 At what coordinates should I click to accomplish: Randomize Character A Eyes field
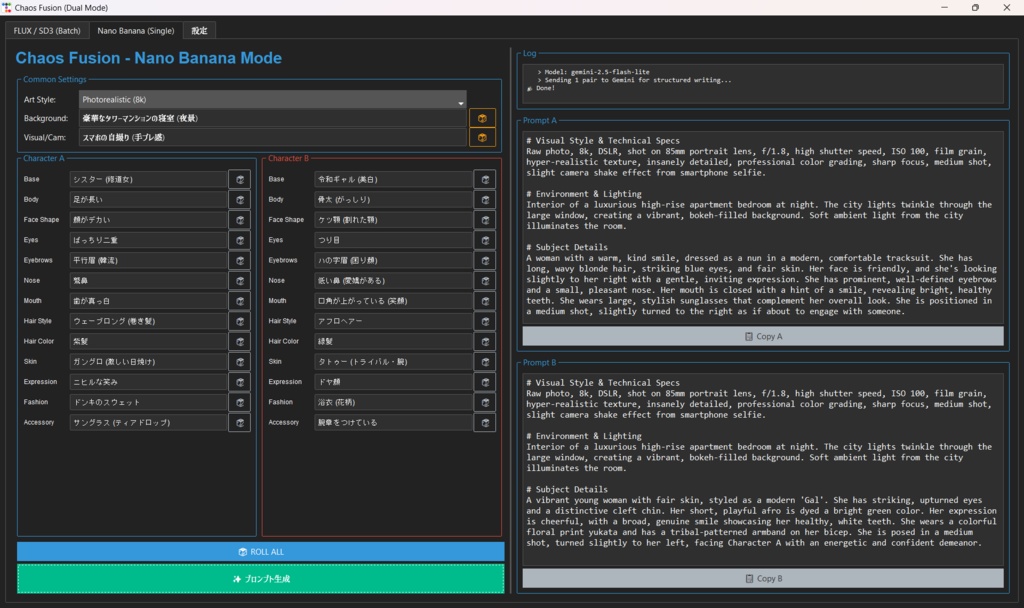pos(240,240)
